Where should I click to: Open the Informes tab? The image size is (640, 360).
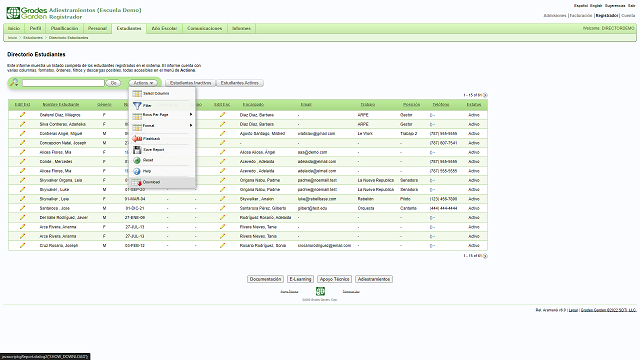pyautogui.click(x=241, y=28)
